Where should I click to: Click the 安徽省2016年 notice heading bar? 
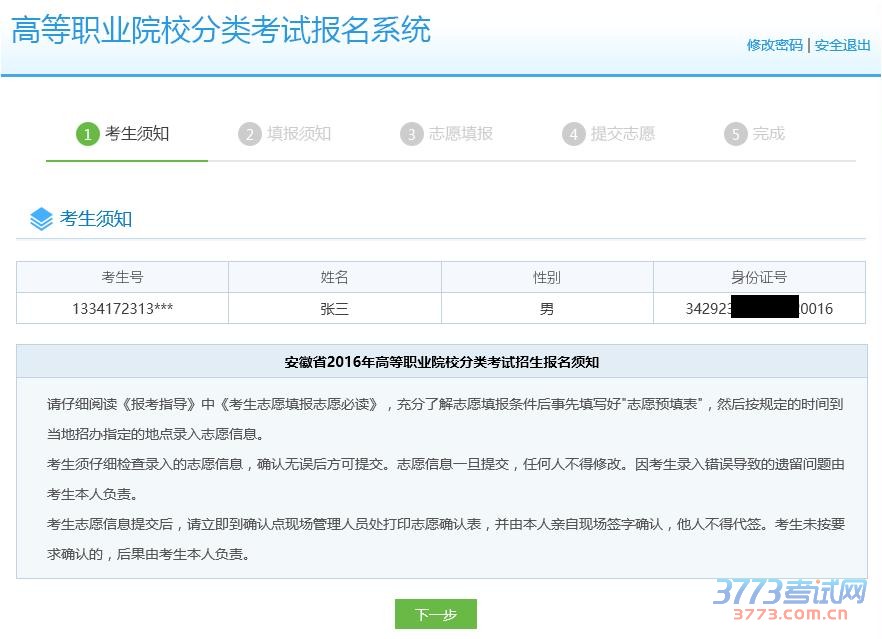[441, 362]
